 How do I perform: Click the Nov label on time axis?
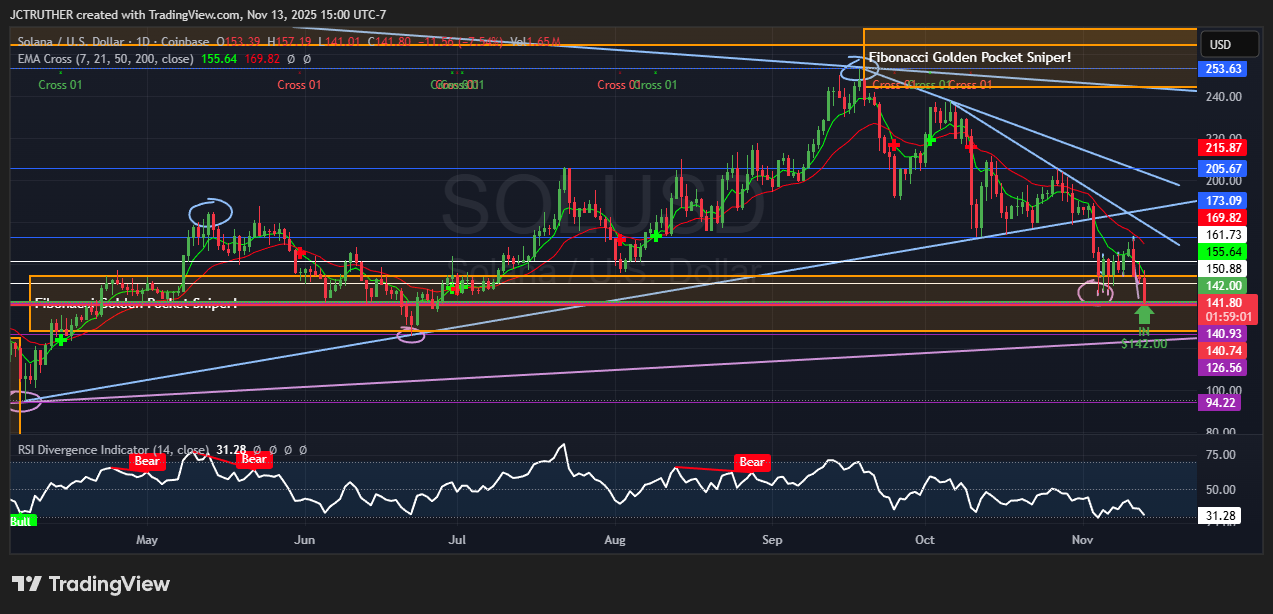tap(1082, 540)
